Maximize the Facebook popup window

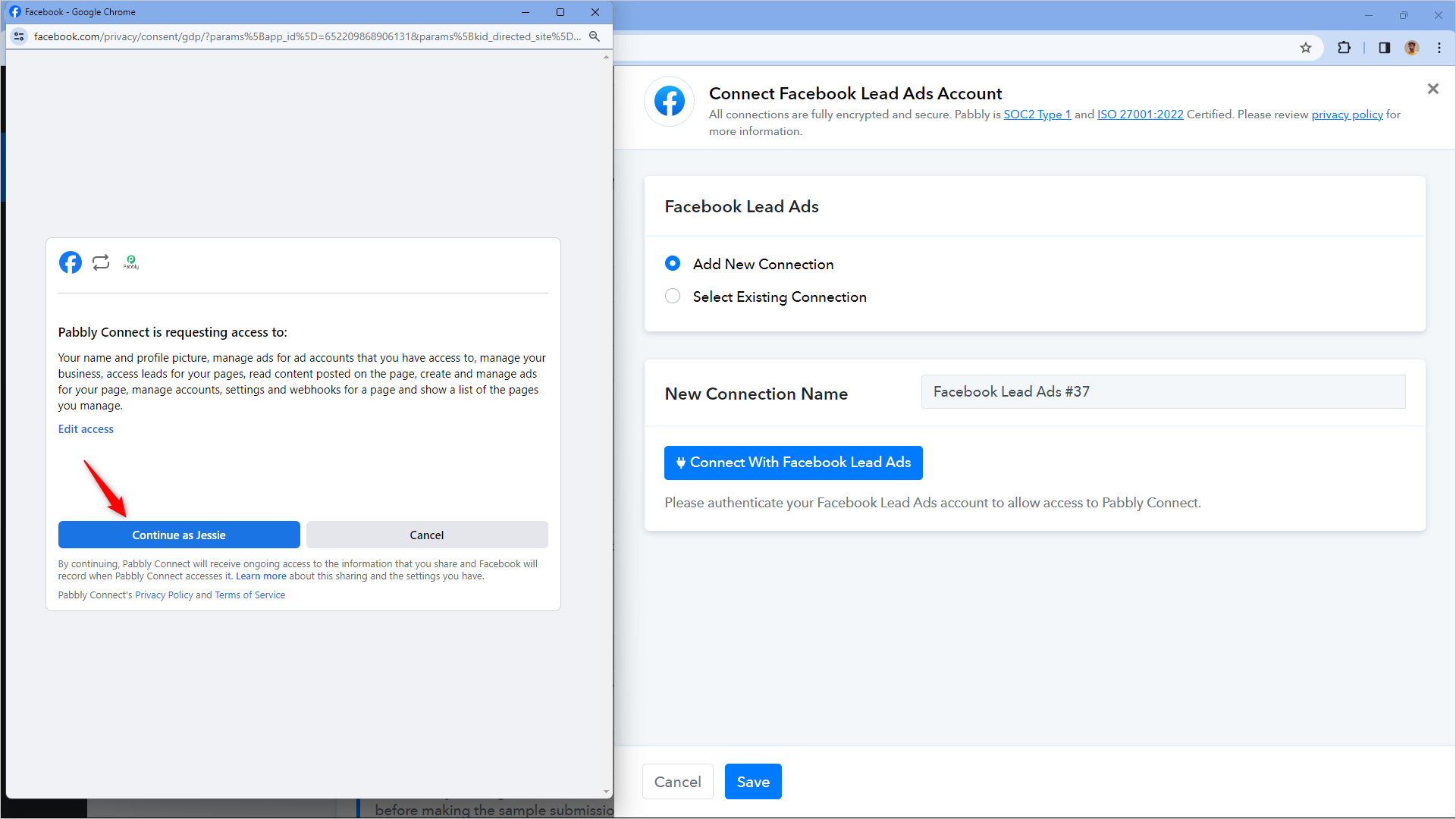click(560, 12)
